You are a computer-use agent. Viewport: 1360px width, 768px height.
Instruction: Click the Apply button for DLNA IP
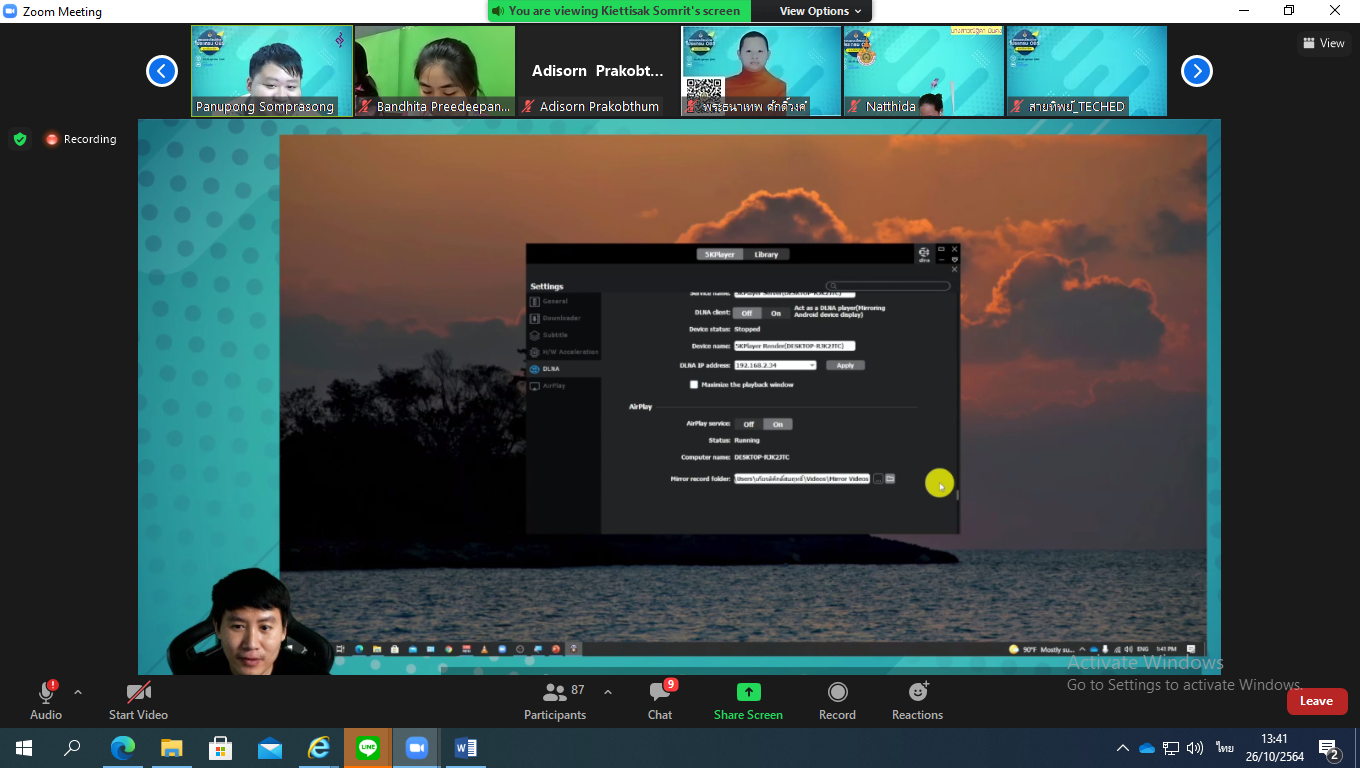click(x=845, y=365)
